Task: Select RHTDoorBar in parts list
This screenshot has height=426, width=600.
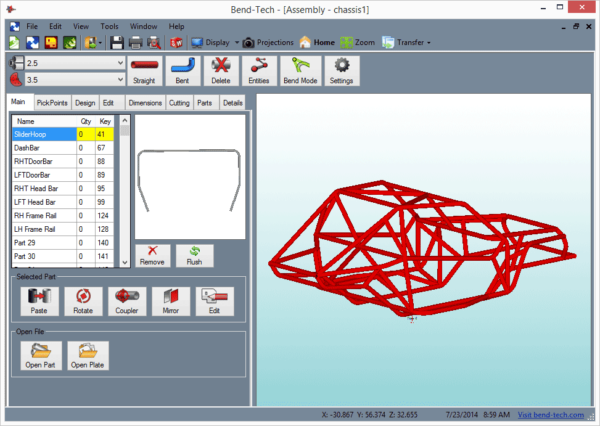Action: tap(63, 162)
